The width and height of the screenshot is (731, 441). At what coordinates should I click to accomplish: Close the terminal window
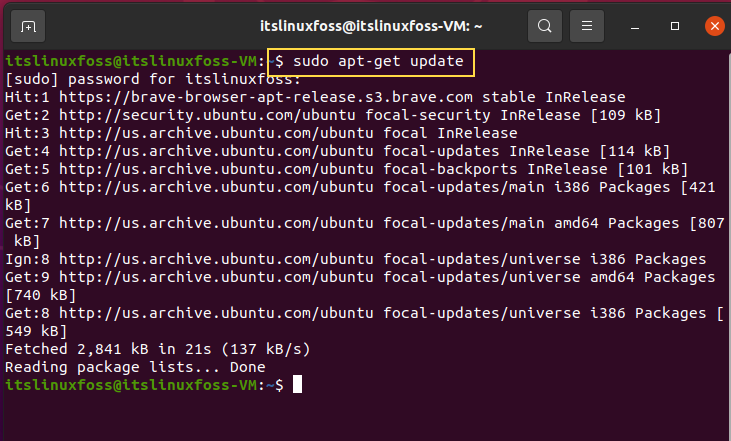715,26
